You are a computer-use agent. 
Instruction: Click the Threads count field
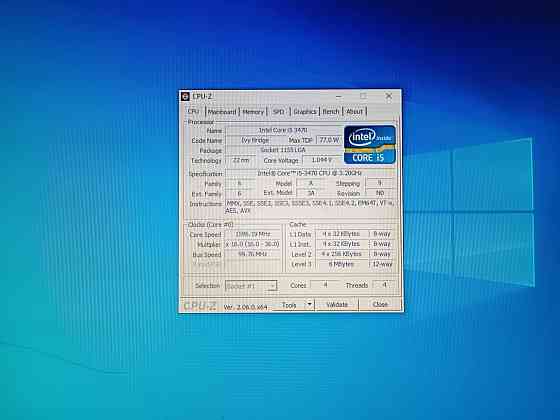click(x=384, y=285)
